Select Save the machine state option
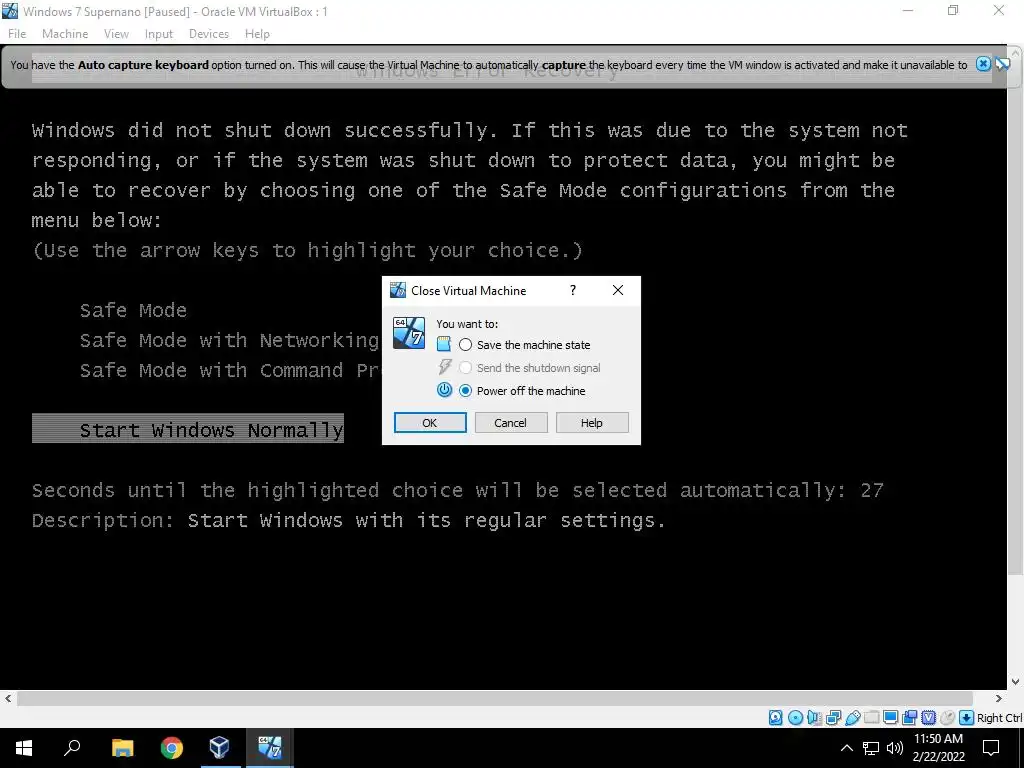1024x768 pixels. tap(524, 344)
